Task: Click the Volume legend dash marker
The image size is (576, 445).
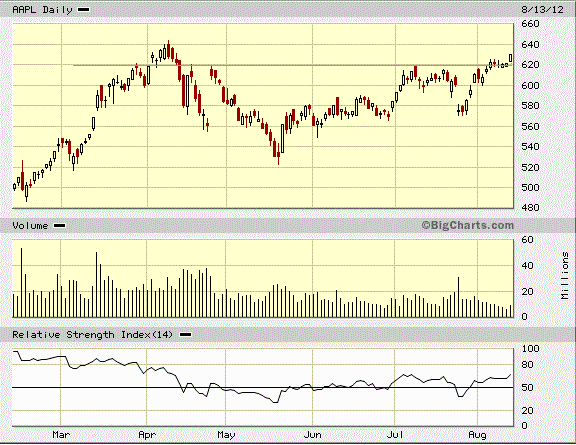Action: pyautogui.click(x=60, y=226)
